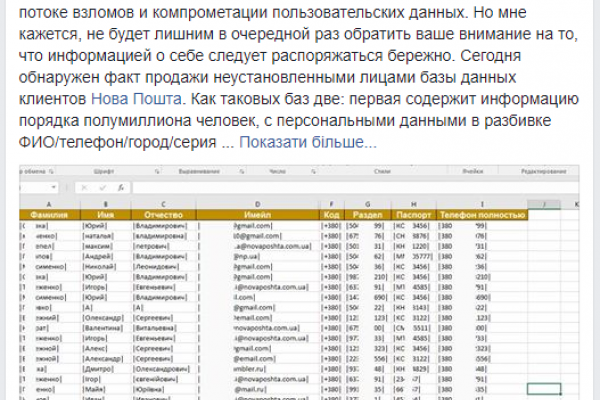The height and width of the screenshot is (400, 600).
Task: Click the Код header cell
Action: click(331, 215)
